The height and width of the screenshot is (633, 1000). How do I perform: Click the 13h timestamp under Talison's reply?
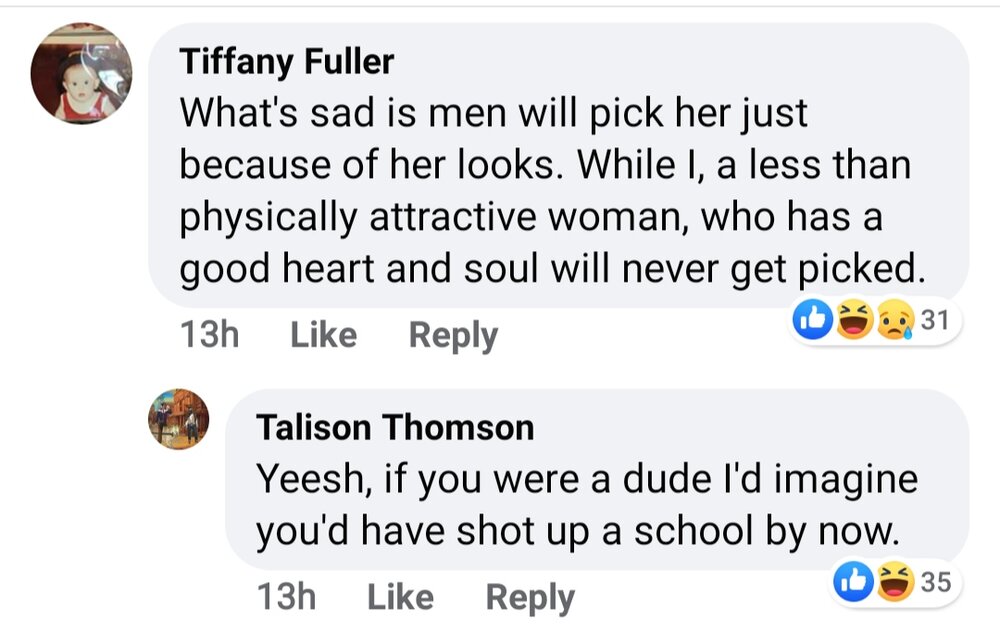click(x=286, y=597)
